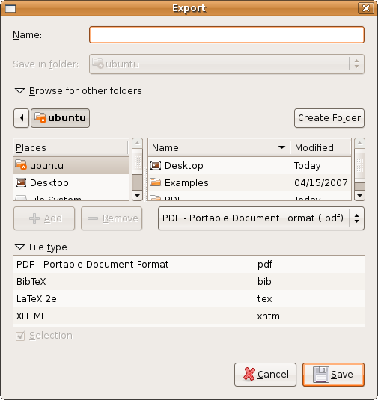
Task: Click the Examples folder icon
Action: (x=155, y=182)
